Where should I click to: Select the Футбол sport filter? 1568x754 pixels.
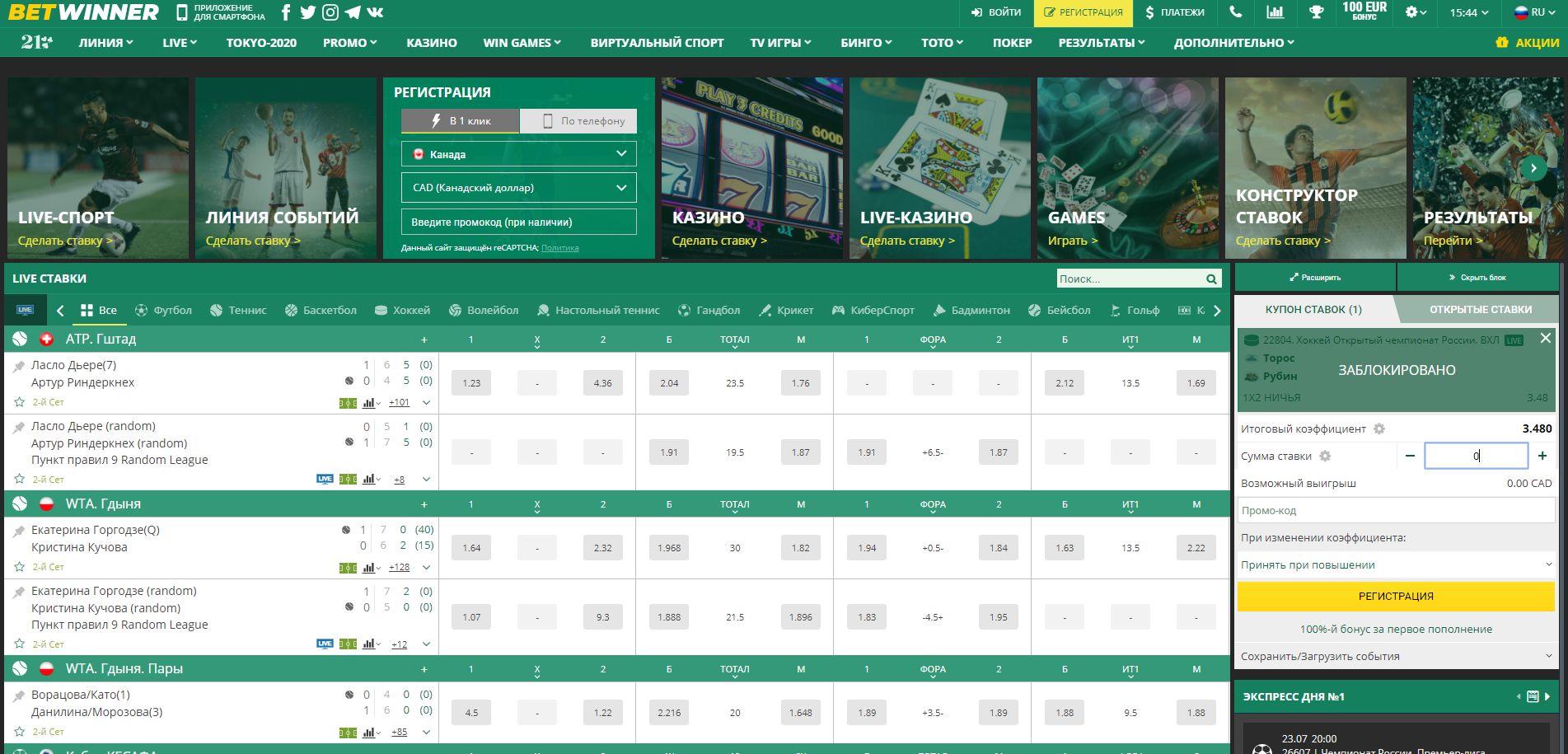coord(163,310)
